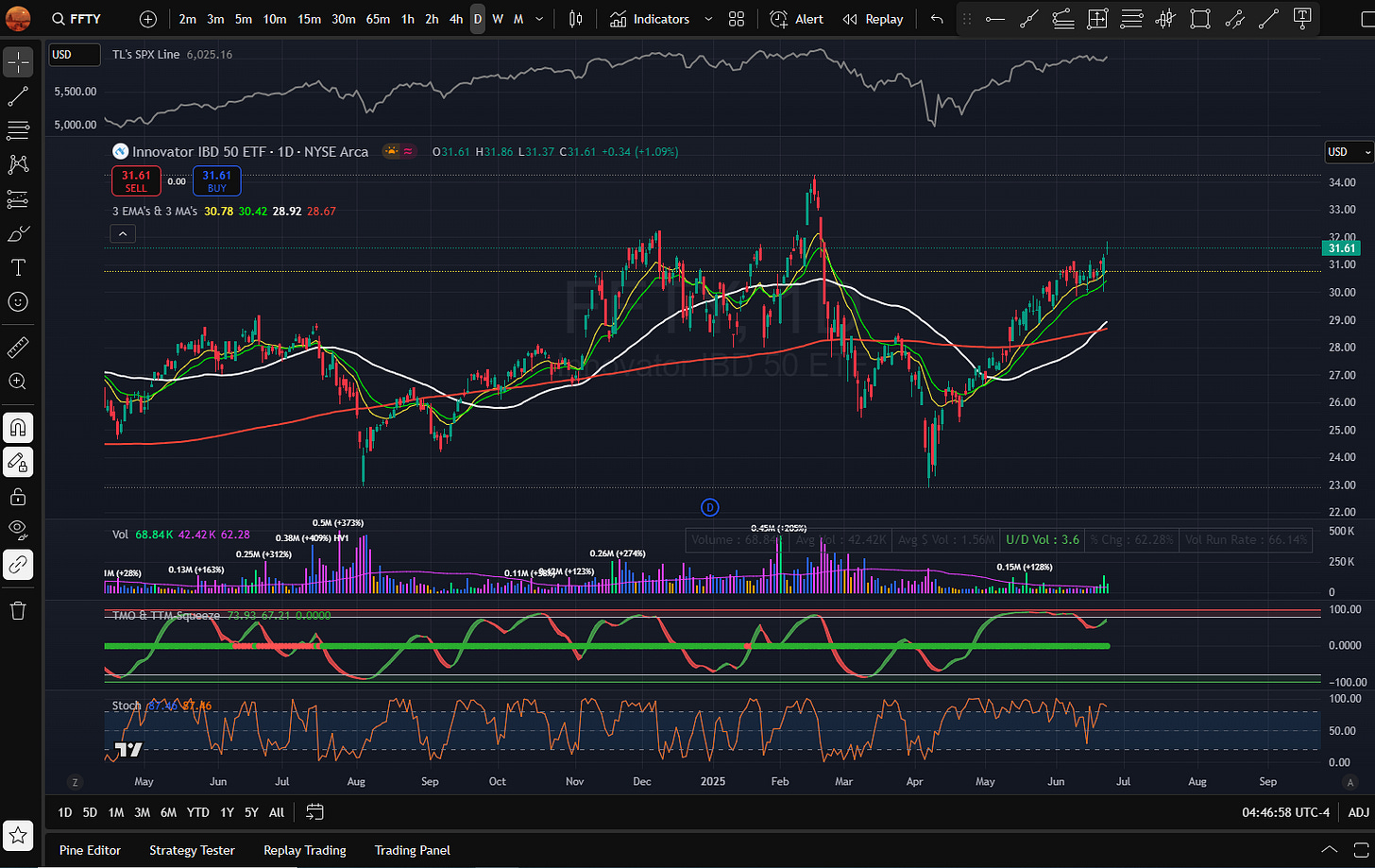Image resolution: width=1375 pixels, height=868 pixels.
Task: Switch to the 2m interval
Action: tap(187, 19)
